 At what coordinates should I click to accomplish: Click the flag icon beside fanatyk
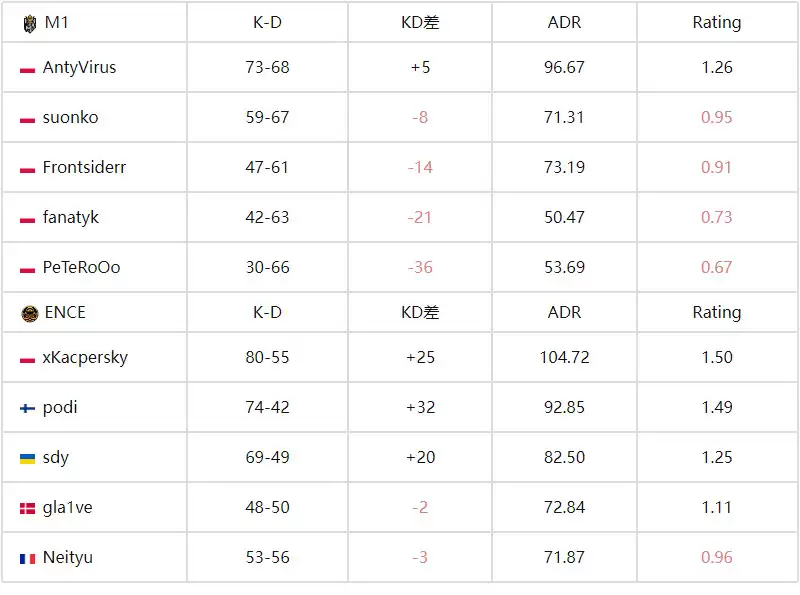[x=28, y=219]
